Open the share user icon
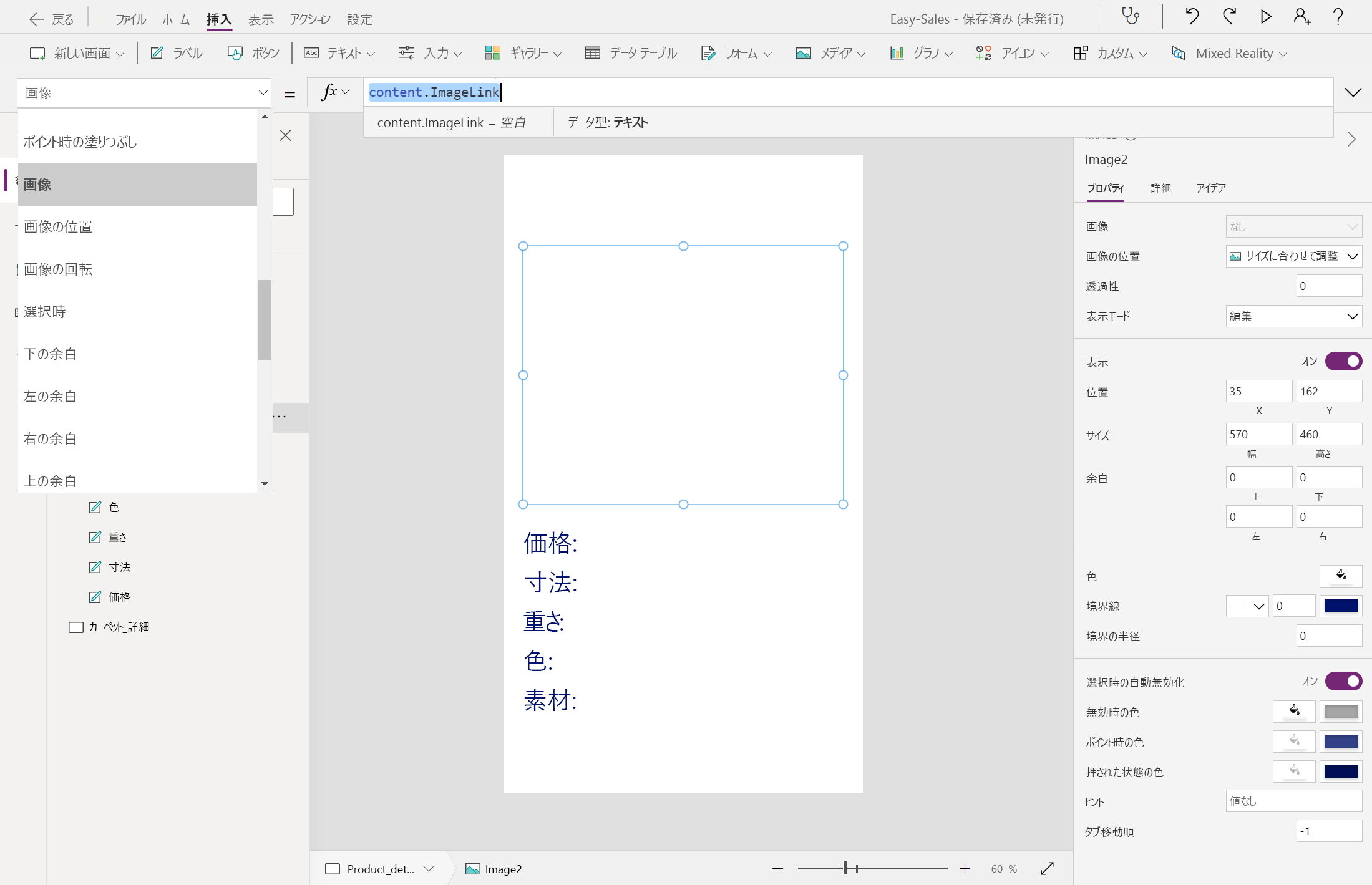Viewport: 1372px width, 885px height. point(1302,17)
